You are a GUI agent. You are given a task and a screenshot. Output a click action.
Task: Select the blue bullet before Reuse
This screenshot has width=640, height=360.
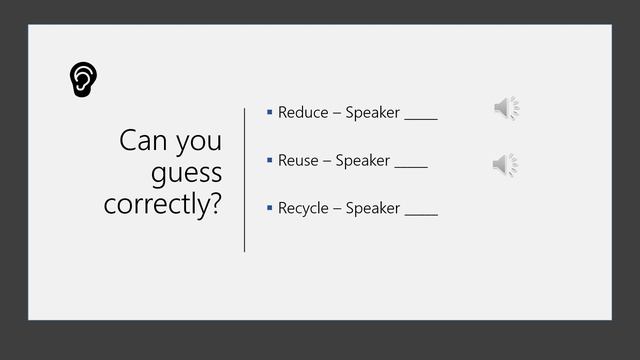point(269,160)
